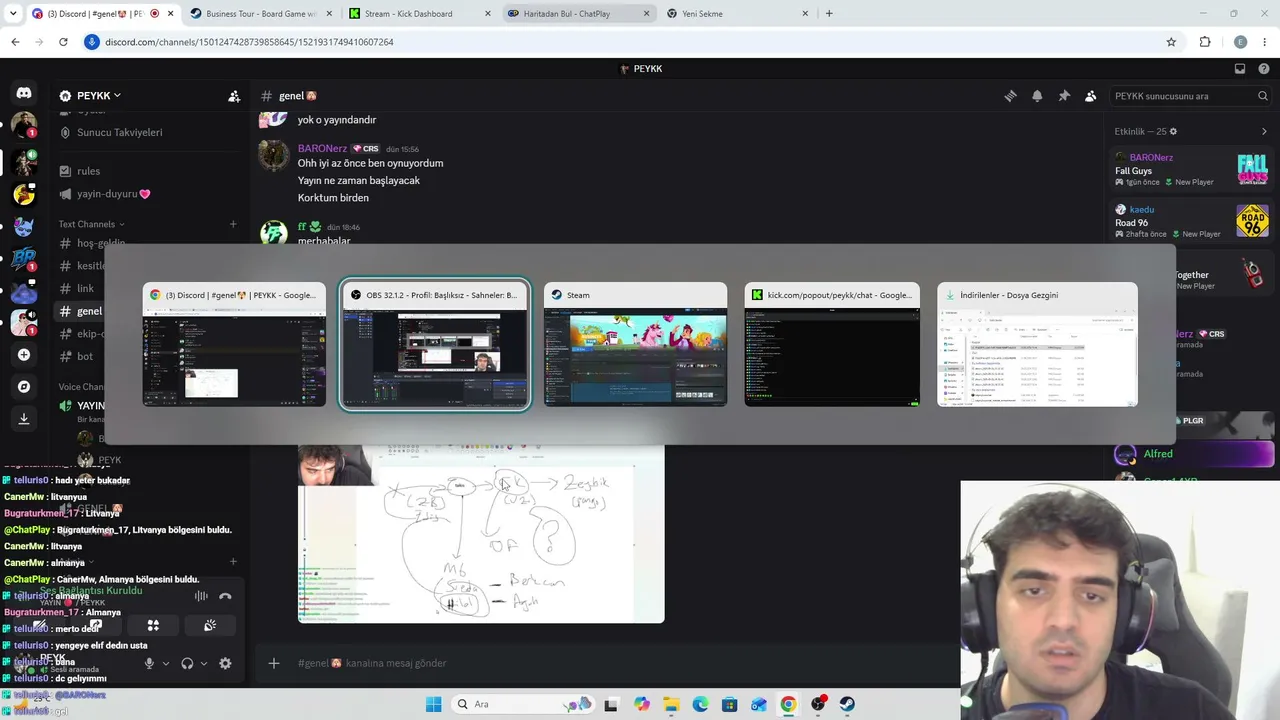Open Threads icon in channel header
1280x720 pixels.
click(1010, 96)
